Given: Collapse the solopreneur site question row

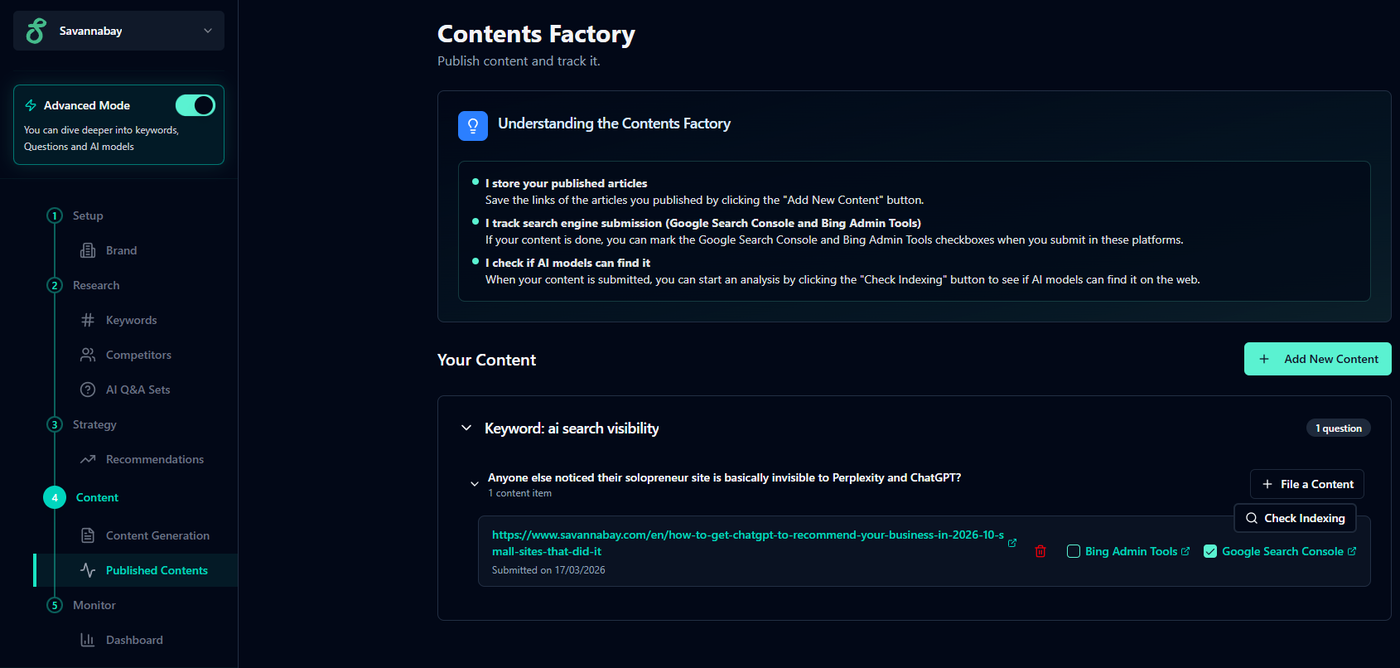Looking at the screenshot, I should pos(475,484).
